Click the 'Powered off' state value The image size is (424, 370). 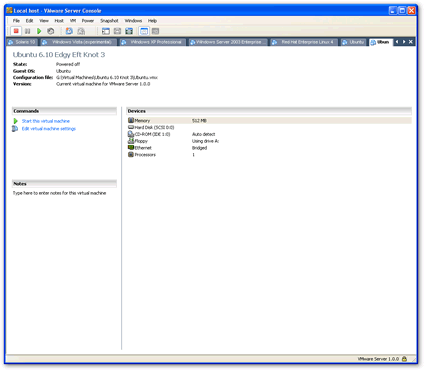point(68,64)
